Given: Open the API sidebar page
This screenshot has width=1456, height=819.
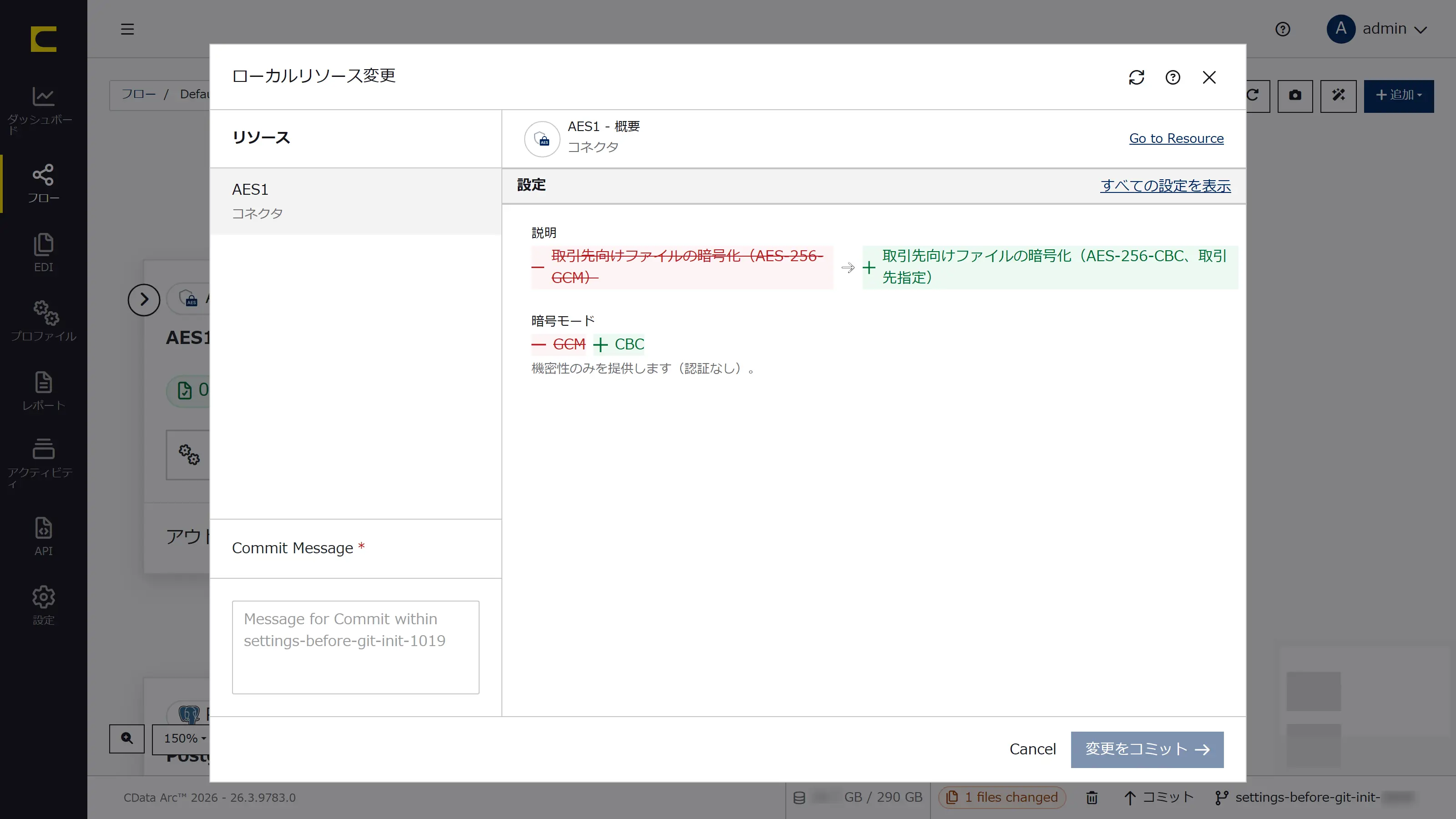Looking at the screenshot, I should click(x=44, y=536).
